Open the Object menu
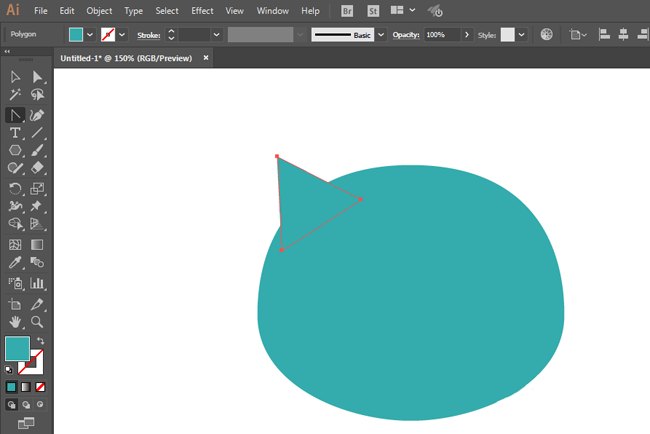Viewport: 650px width, 434px height. point(99,10)
